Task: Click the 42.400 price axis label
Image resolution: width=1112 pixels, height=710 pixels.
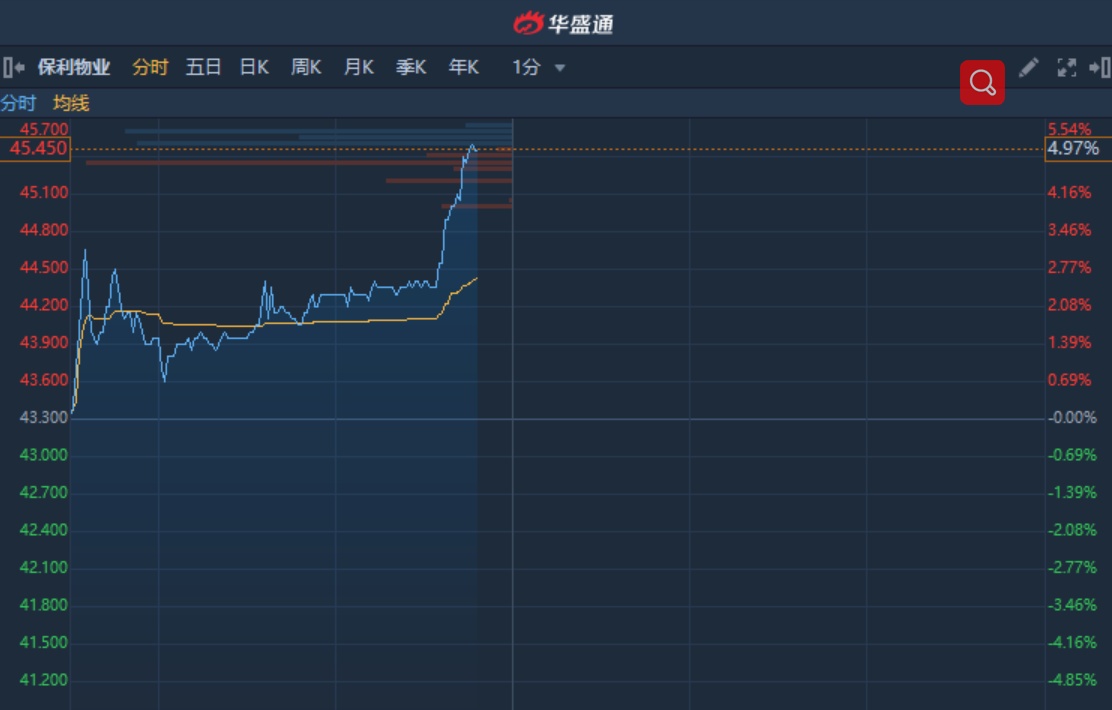Action: coord(43,531)
